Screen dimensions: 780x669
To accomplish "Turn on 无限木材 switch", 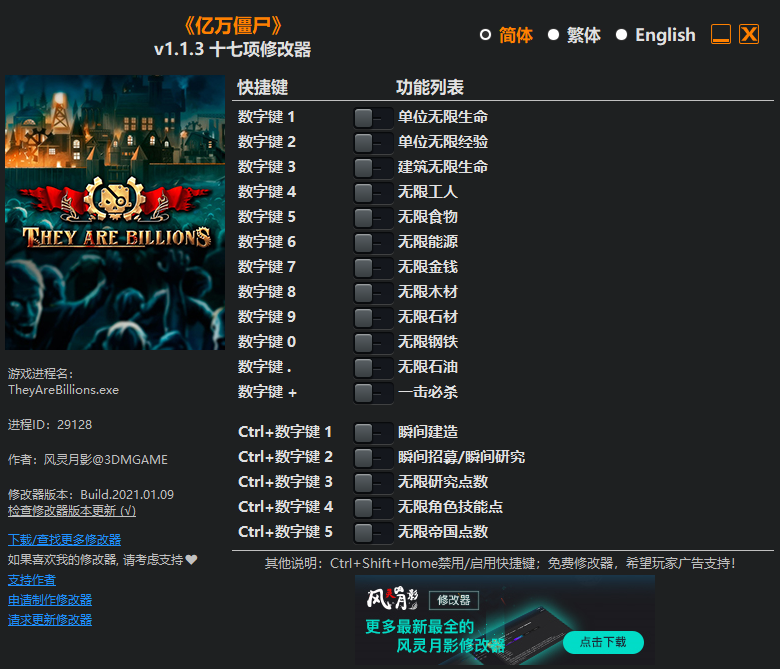I will click(x=373, y=292).
